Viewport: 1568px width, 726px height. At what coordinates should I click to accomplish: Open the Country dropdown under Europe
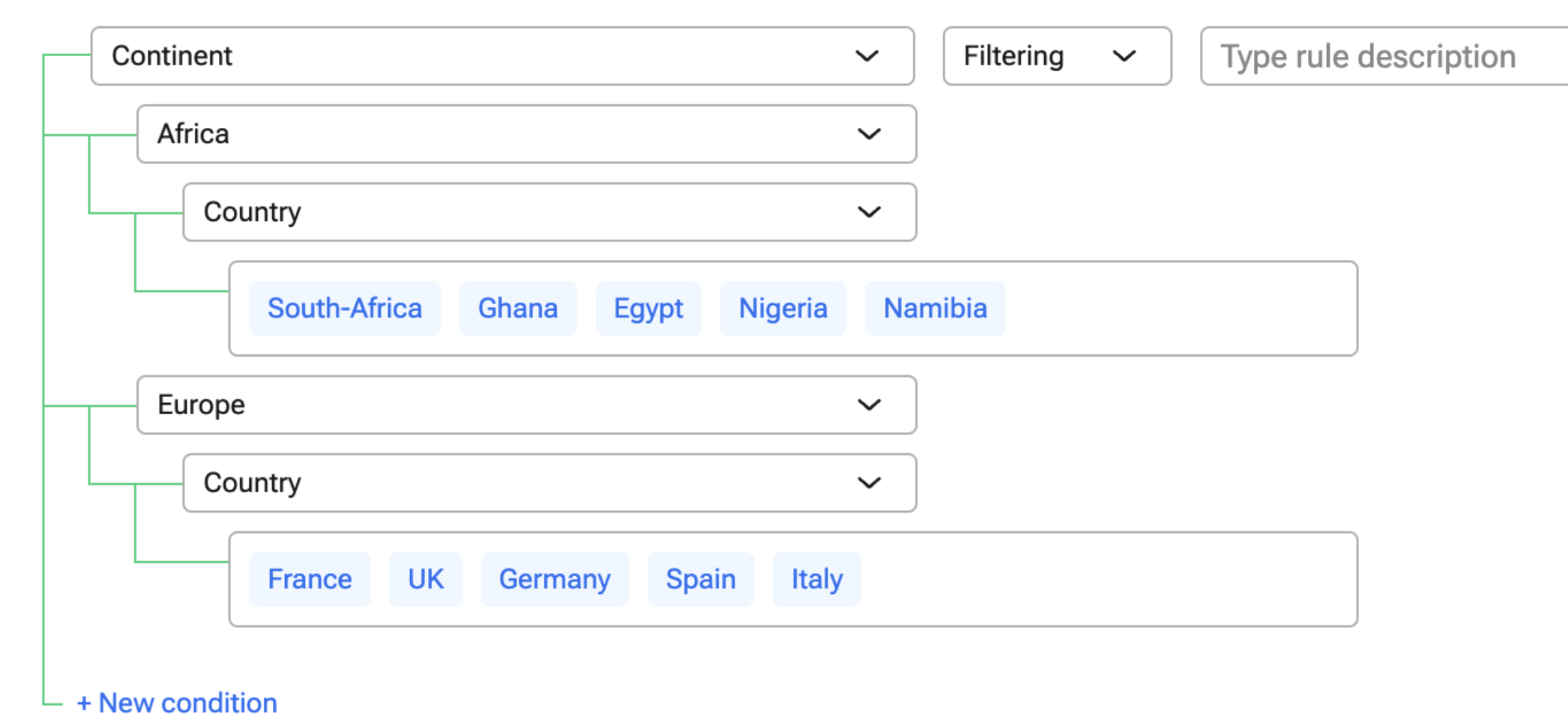click(x=549, y=483)
